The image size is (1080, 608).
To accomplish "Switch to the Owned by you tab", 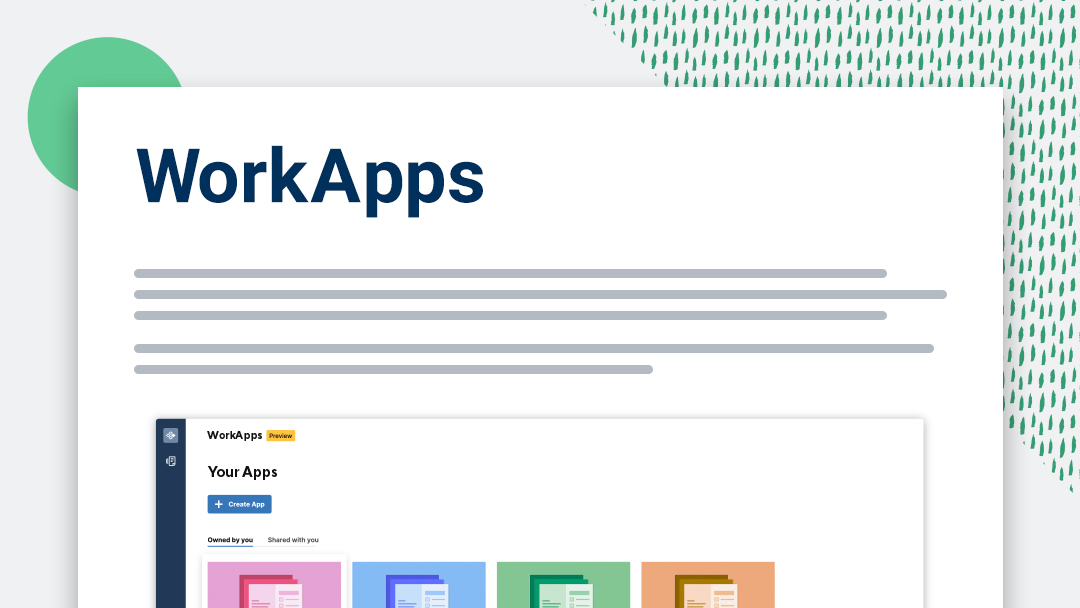I will coord(230,540).
